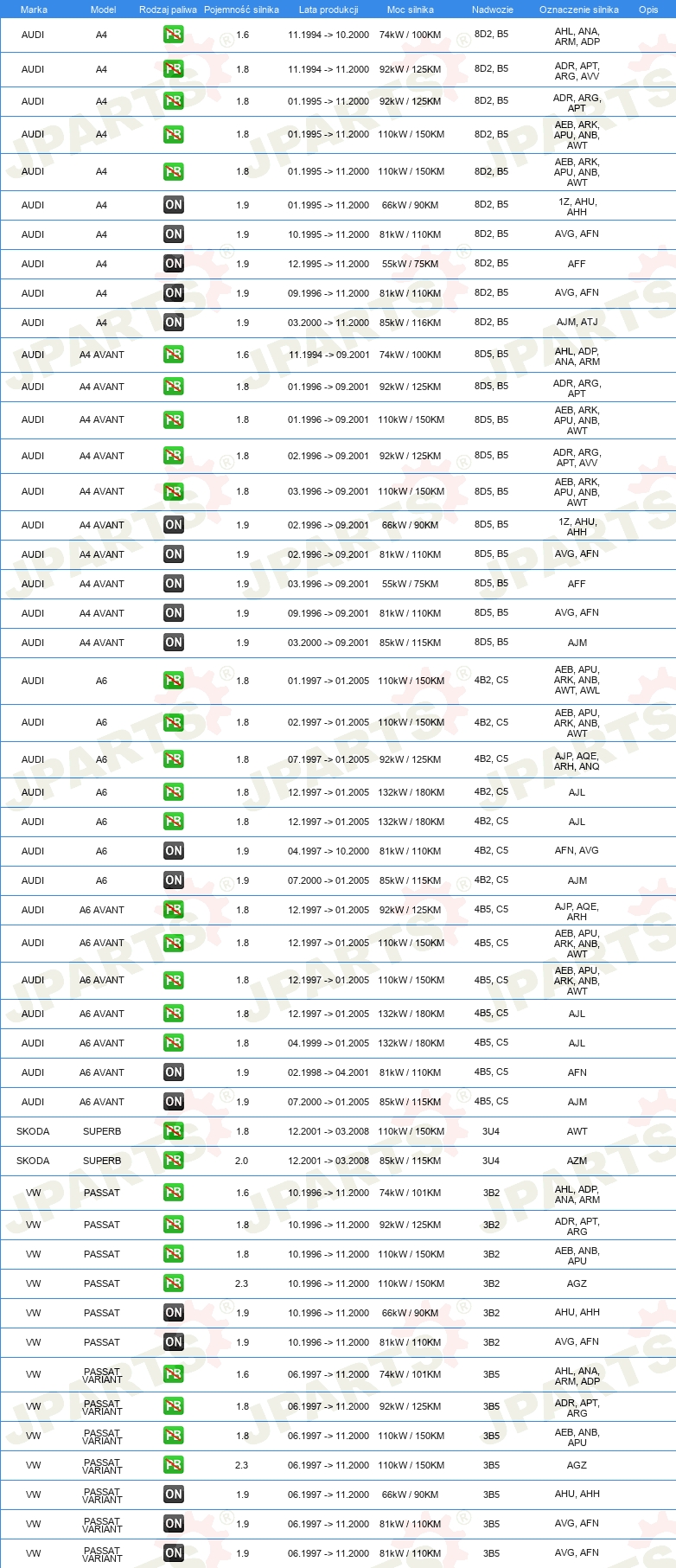Select the '2.0' engine capacity cell
The height and width of the screenshot is (1568, 676).
coord(242,1161)
